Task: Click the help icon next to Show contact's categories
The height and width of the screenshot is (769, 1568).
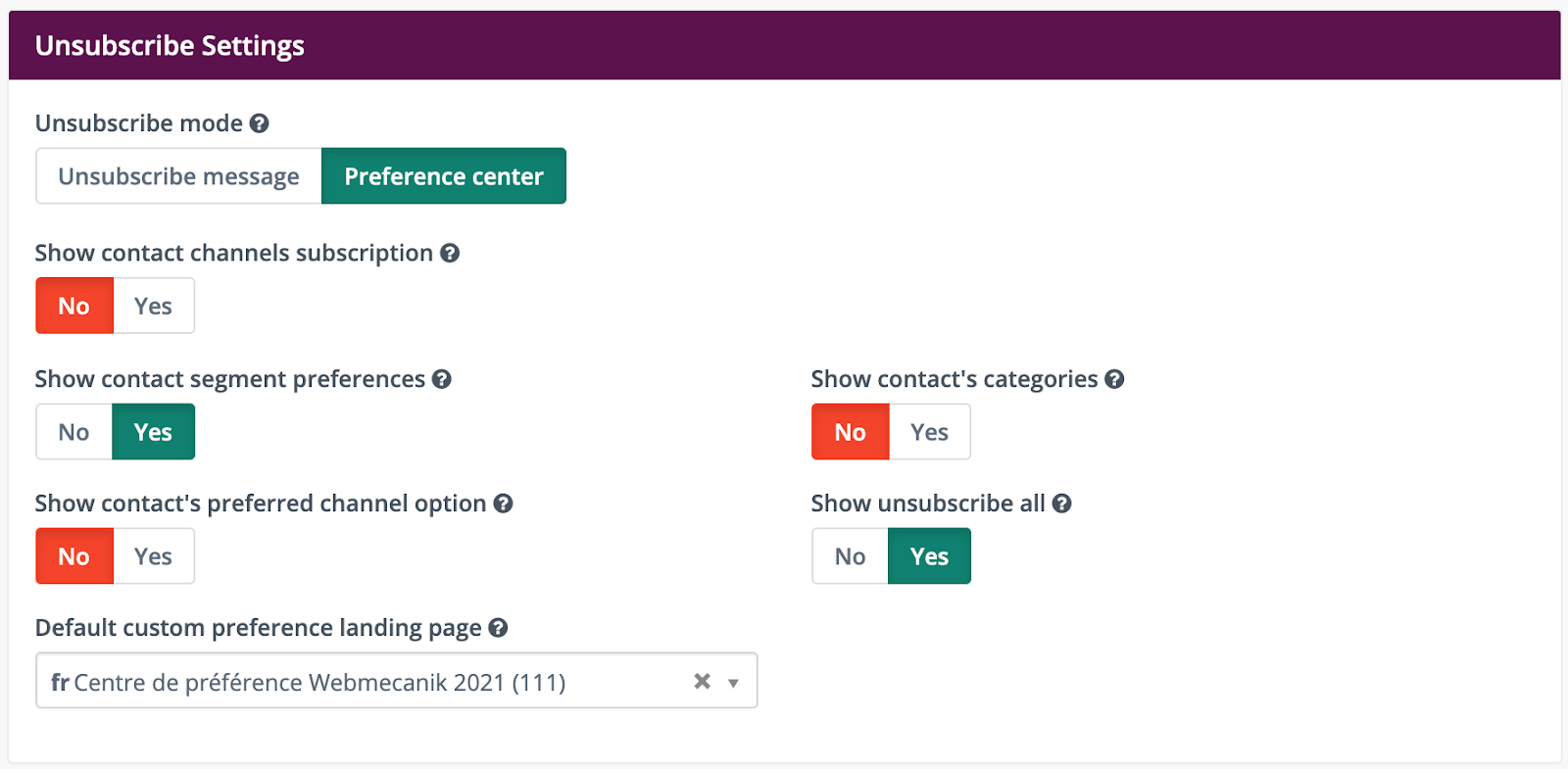Action: coord(1114,379)
